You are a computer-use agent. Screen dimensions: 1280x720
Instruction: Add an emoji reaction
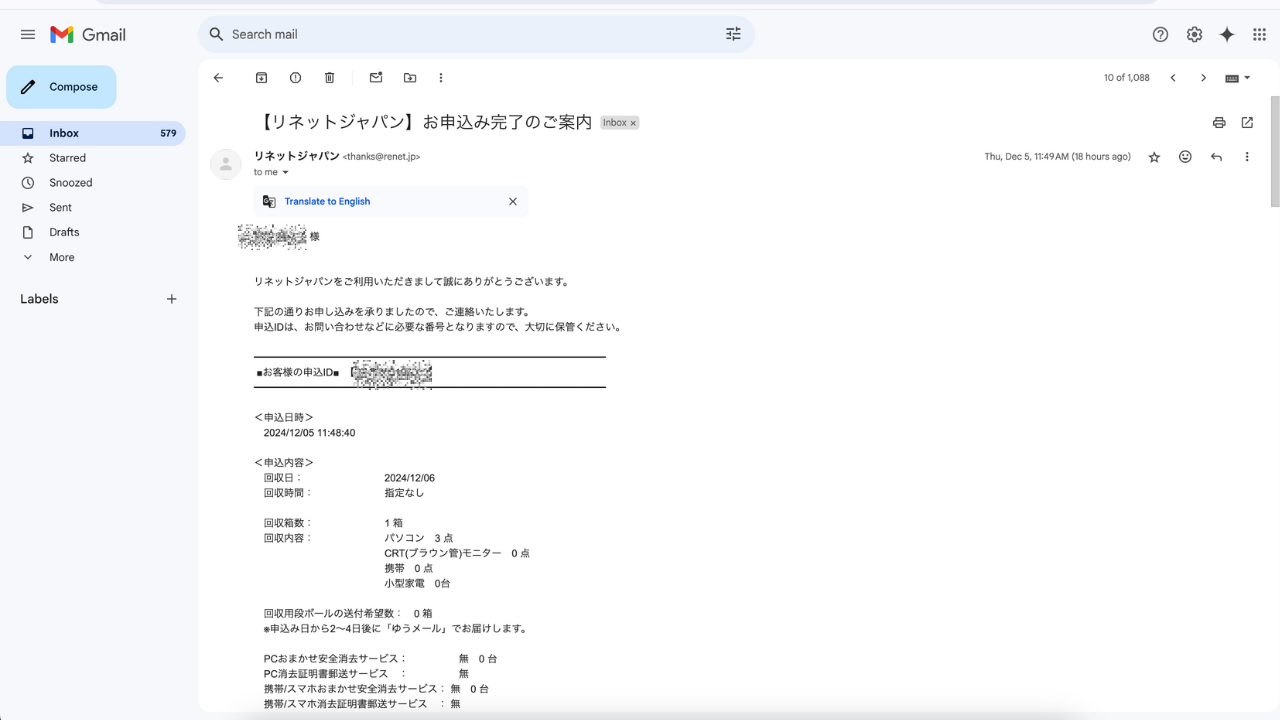click(x=1185, y=157)
